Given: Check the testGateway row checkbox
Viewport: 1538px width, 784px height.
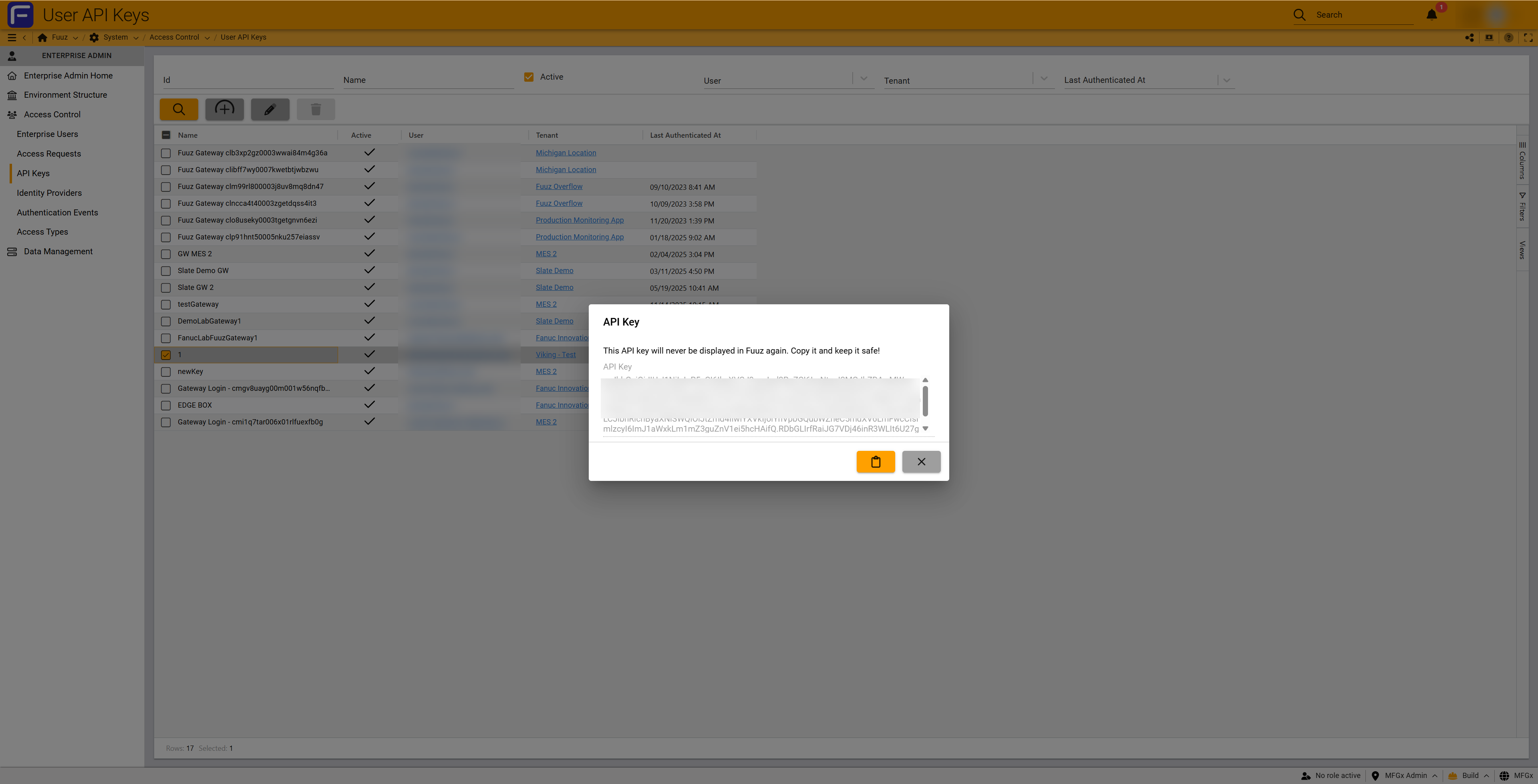Looking at the screenshot, I should pos(166,304).
